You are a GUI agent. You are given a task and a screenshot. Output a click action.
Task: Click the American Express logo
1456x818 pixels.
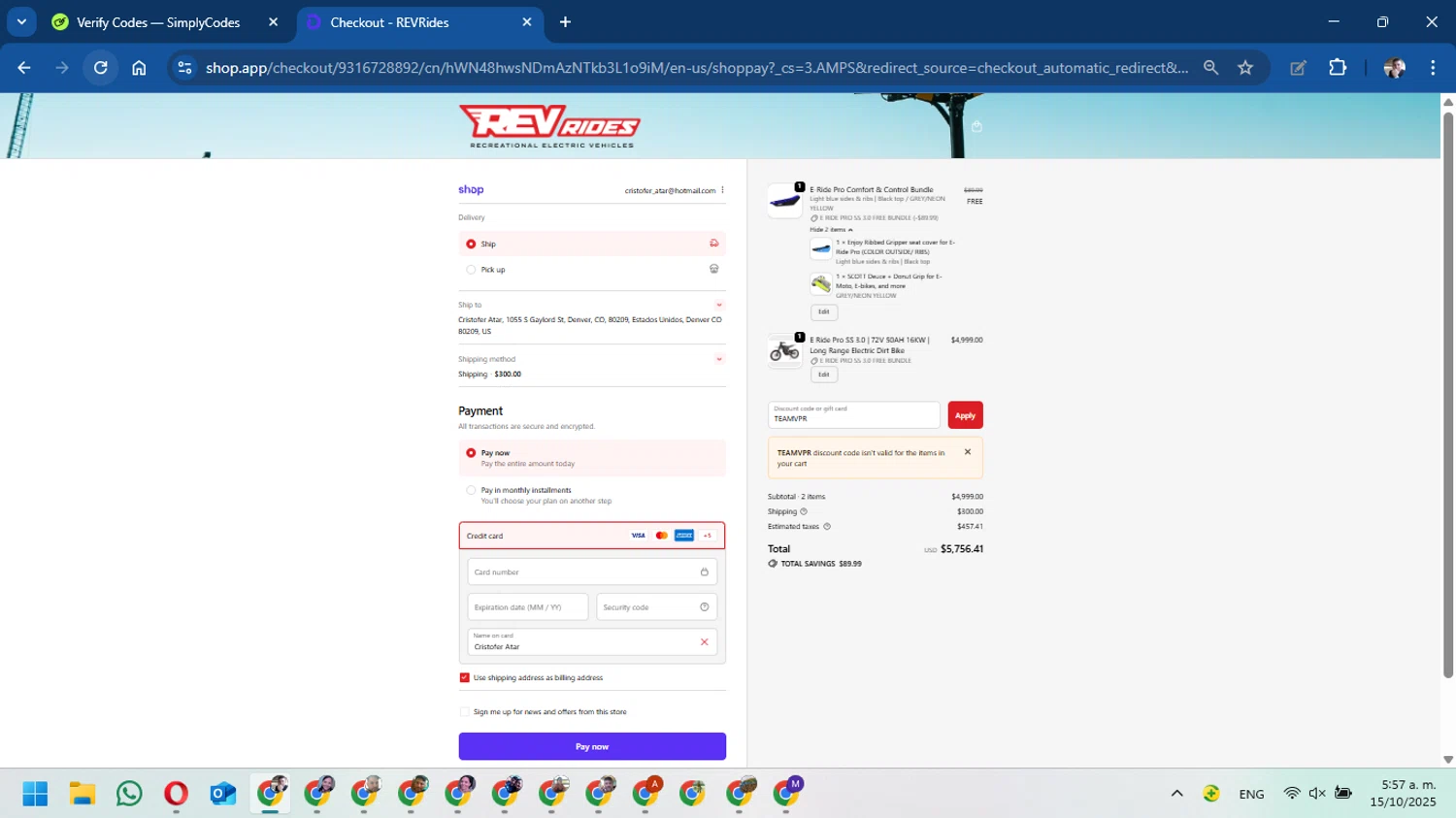point(684,536)
